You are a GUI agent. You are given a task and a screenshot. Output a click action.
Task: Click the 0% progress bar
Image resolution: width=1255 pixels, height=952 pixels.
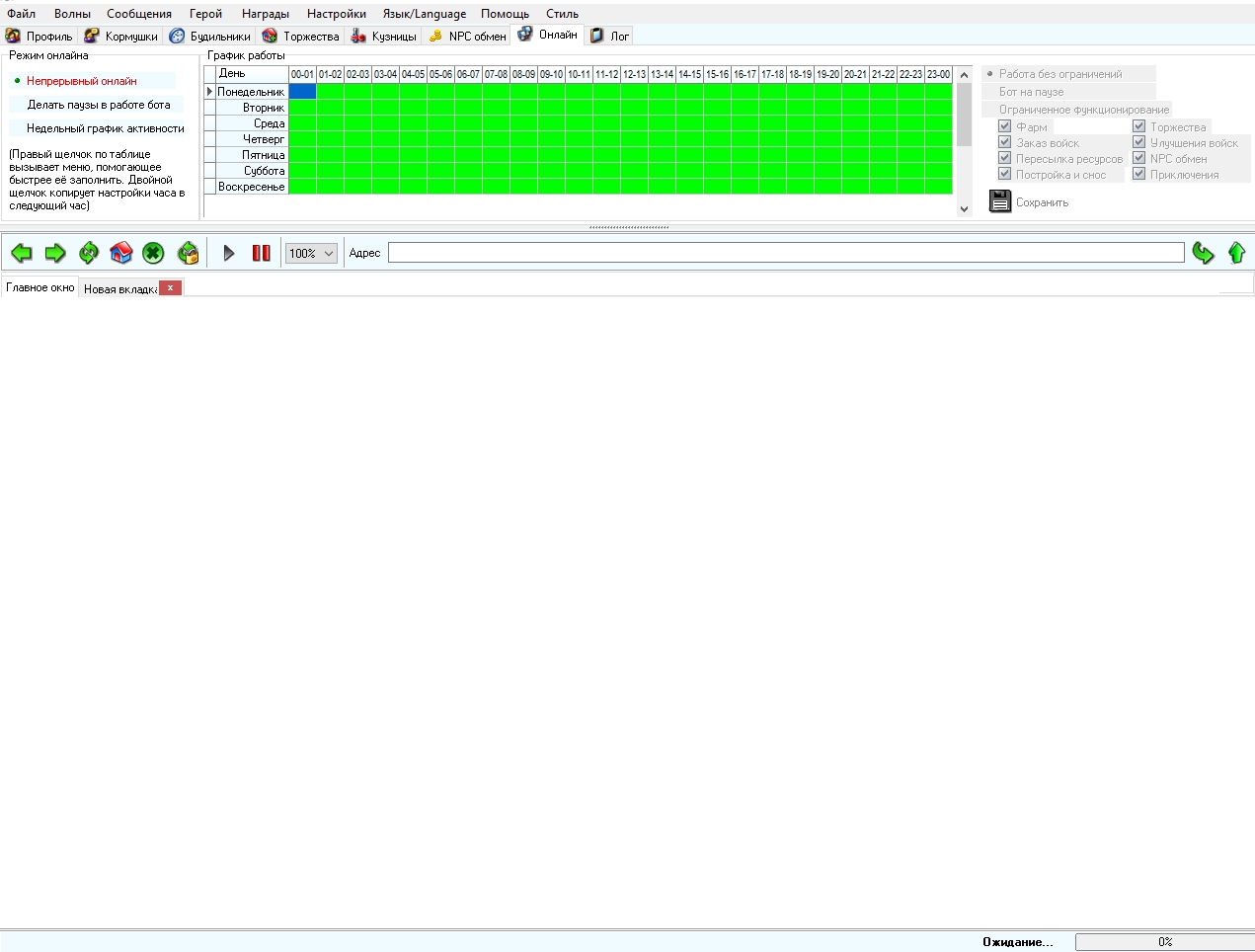(1164, 942)
